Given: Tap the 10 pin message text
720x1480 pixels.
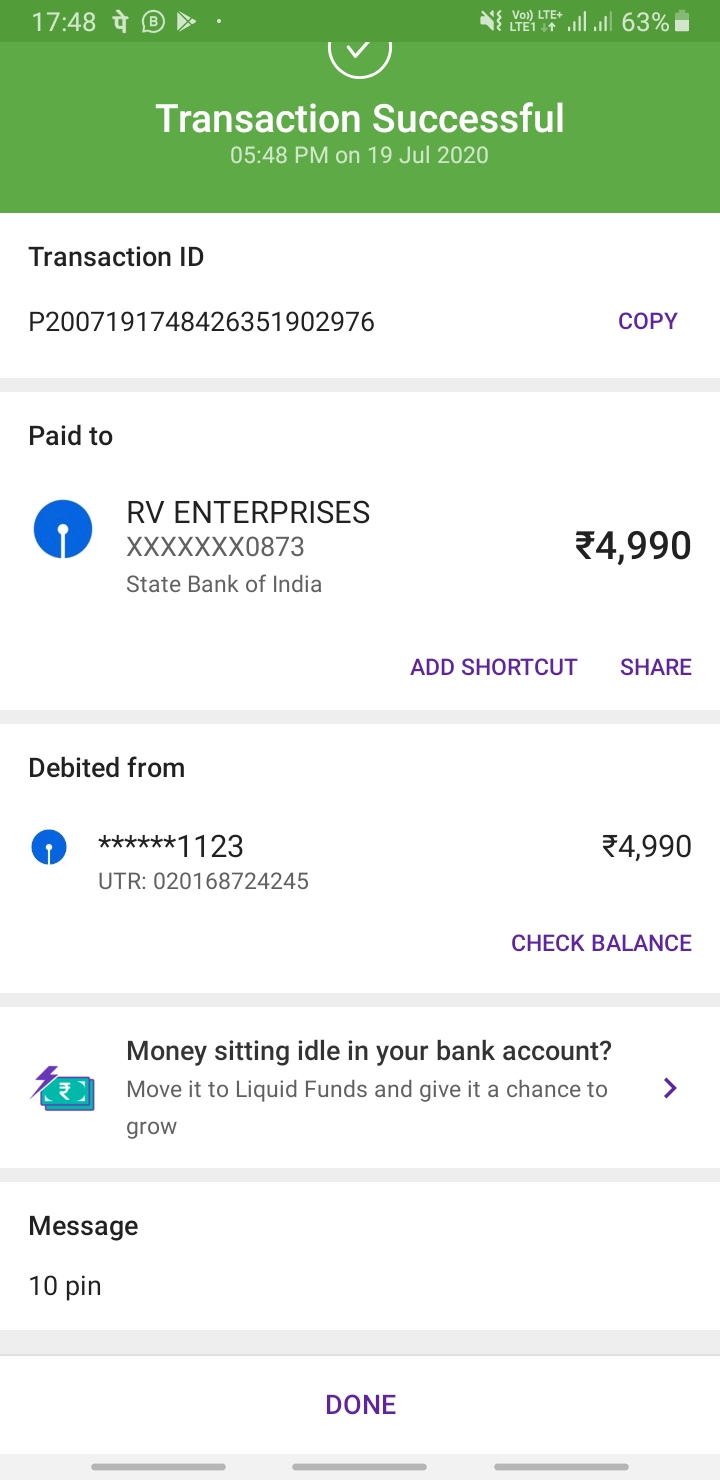Looking at the screenshot, I should coord(65,1285).
